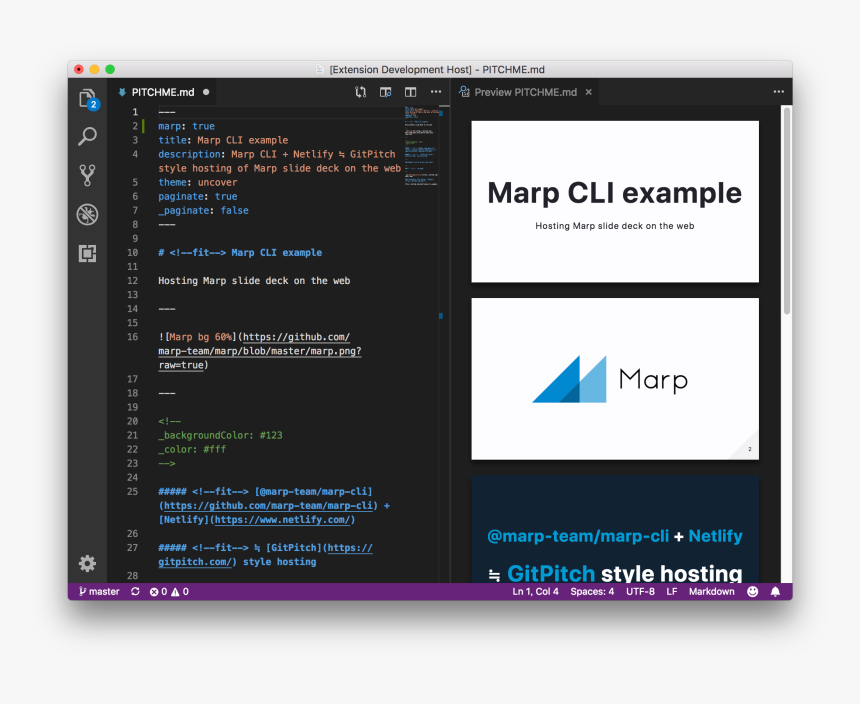Open the Extensions view icon
The image size is (860, 704).
(x=87, y=253)
